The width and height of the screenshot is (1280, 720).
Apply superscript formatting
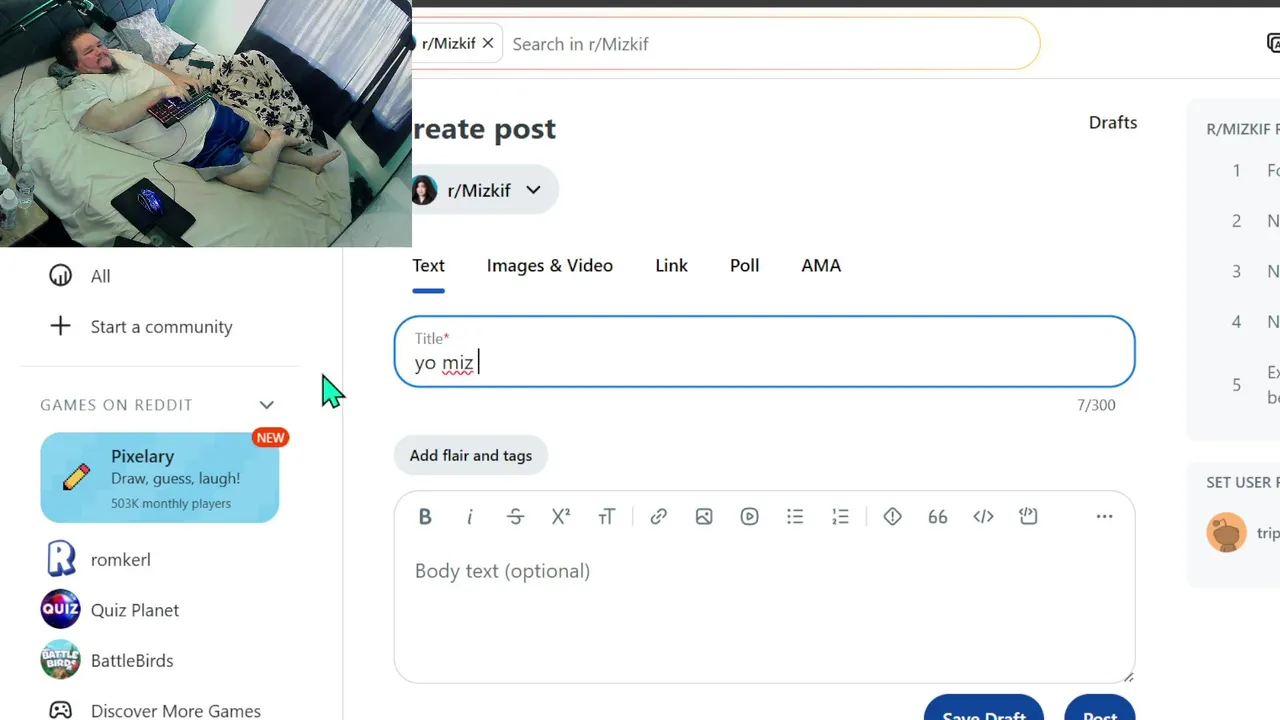point(561,517)
